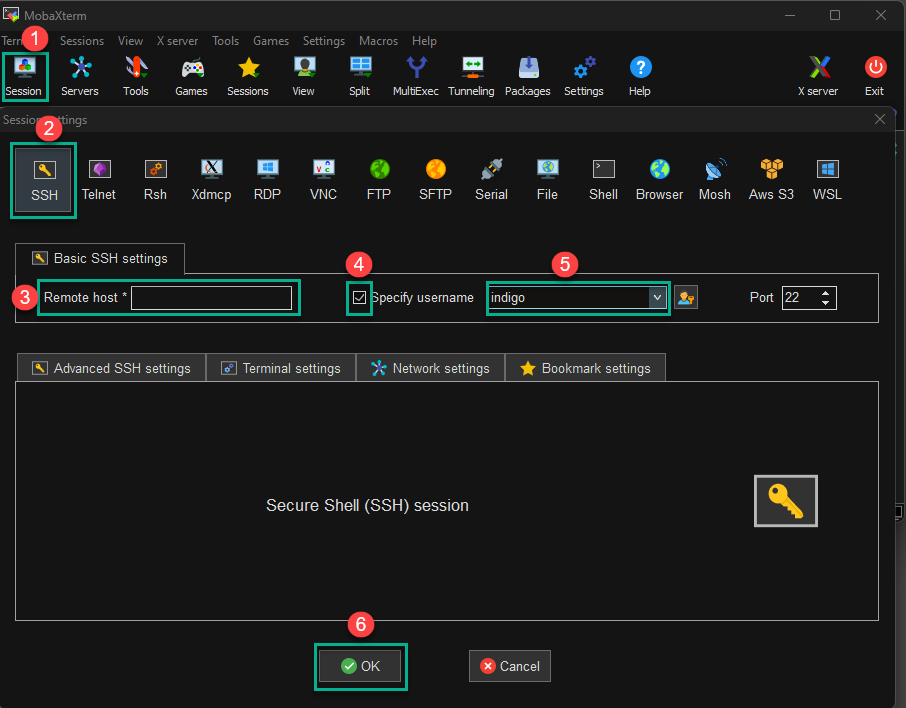Switch to the Network settings tab

click(x=430, y=368)
